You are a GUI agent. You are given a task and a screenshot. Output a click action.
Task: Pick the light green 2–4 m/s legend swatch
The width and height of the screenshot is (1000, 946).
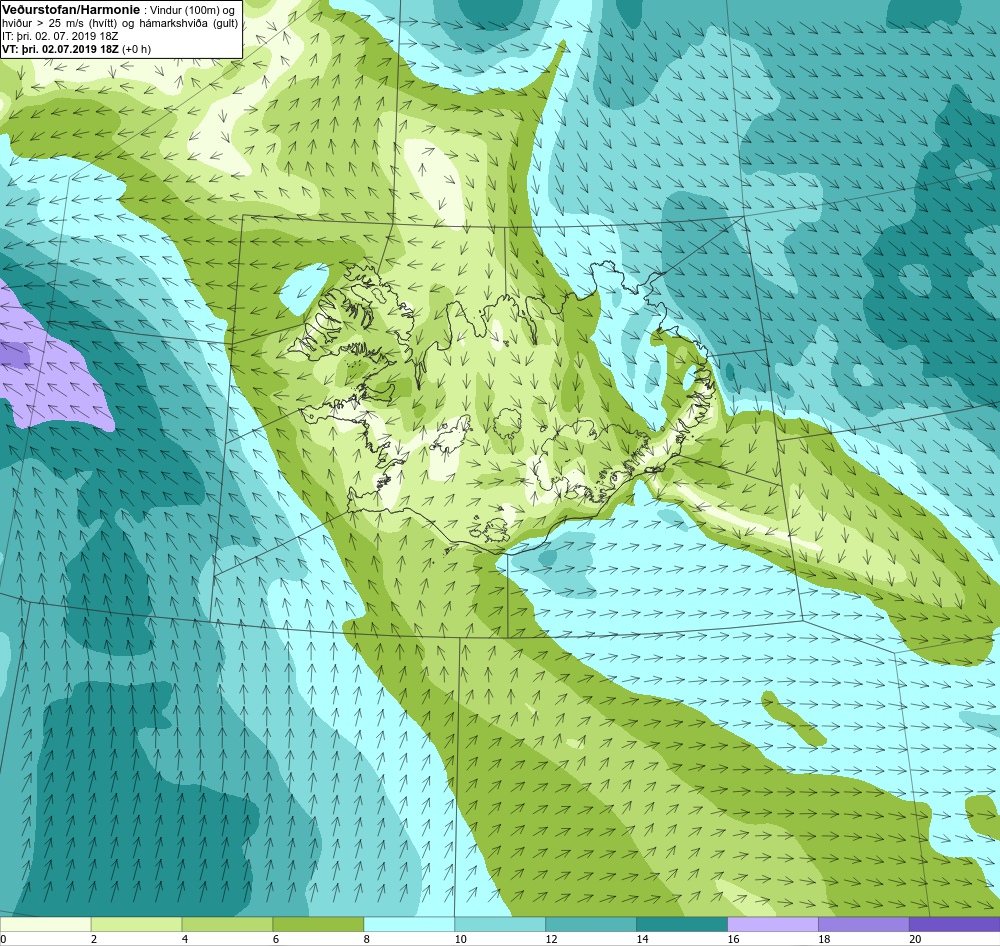pyautogui.click(x=136, y=924)
